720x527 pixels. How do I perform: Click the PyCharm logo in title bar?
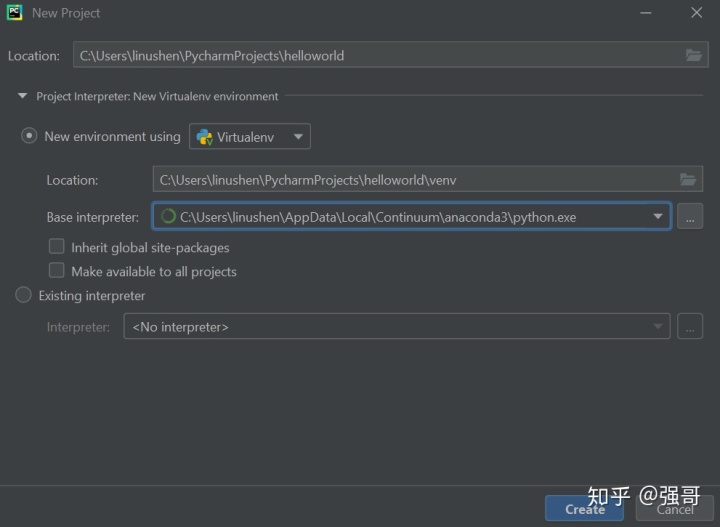pyautogui.click(x=14, y=12)
